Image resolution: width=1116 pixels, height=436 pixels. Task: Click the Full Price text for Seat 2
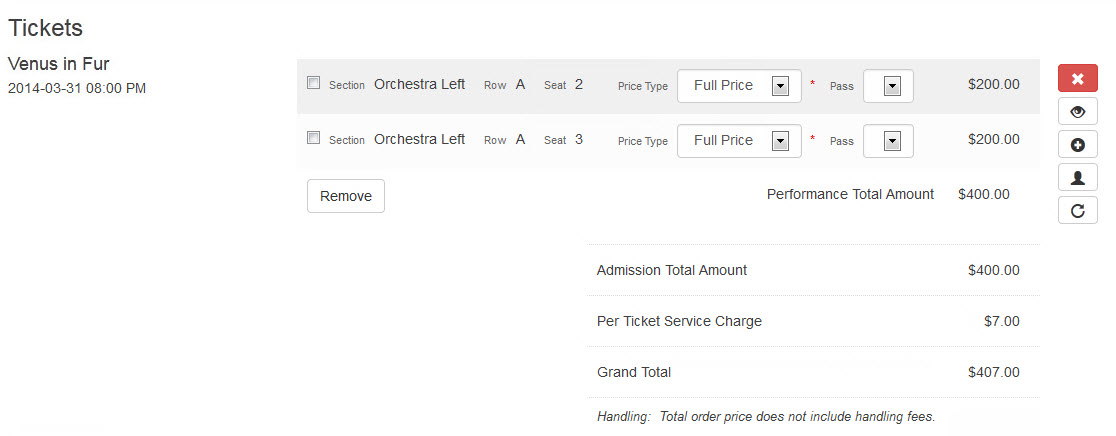point(723,85)
